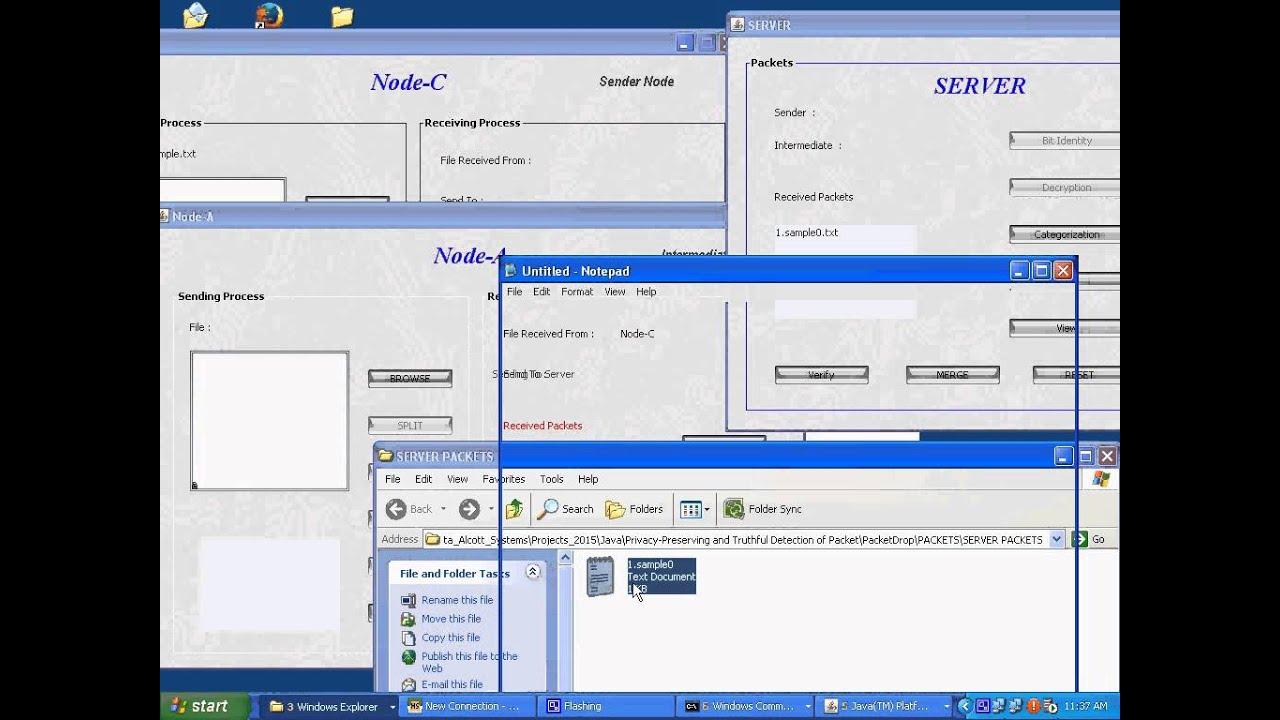Click Move this file link
This screenshot has height=720, width=1280.
pos(451,619)
